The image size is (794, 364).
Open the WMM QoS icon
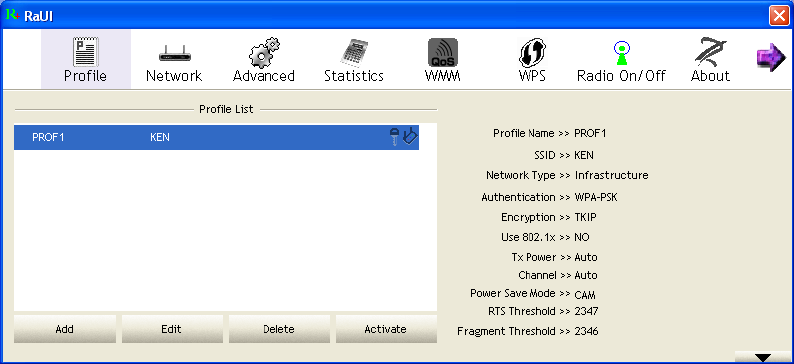[x=443, y=53]
